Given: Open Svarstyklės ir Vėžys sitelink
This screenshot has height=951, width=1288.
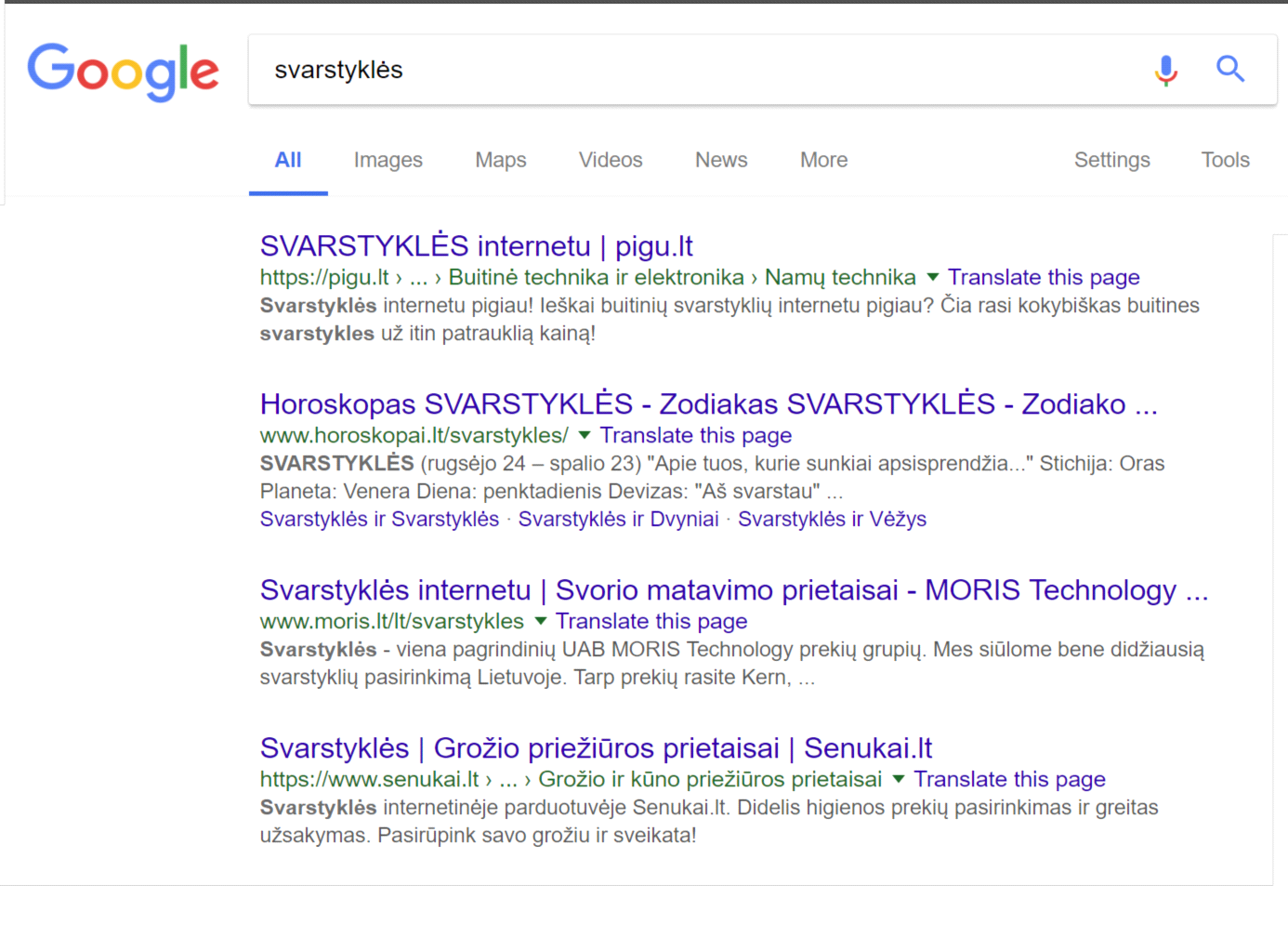Looking at the screenshot, I should pos(833,519).
